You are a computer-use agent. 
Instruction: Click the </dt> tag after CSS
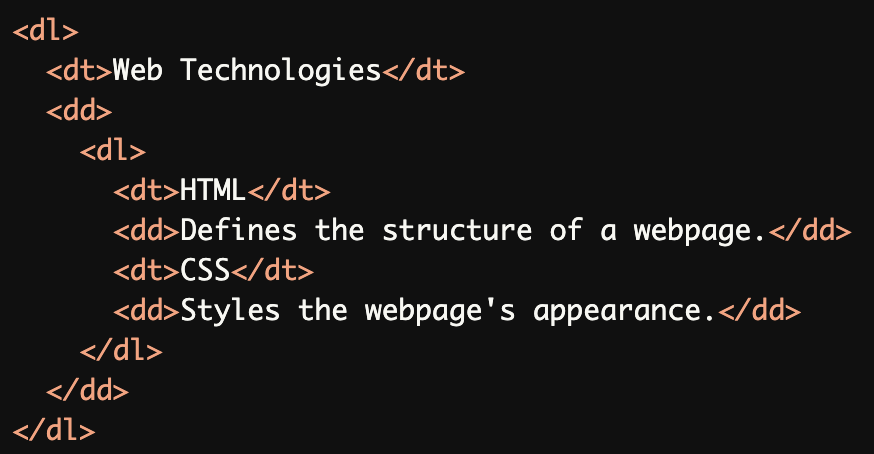272,271
